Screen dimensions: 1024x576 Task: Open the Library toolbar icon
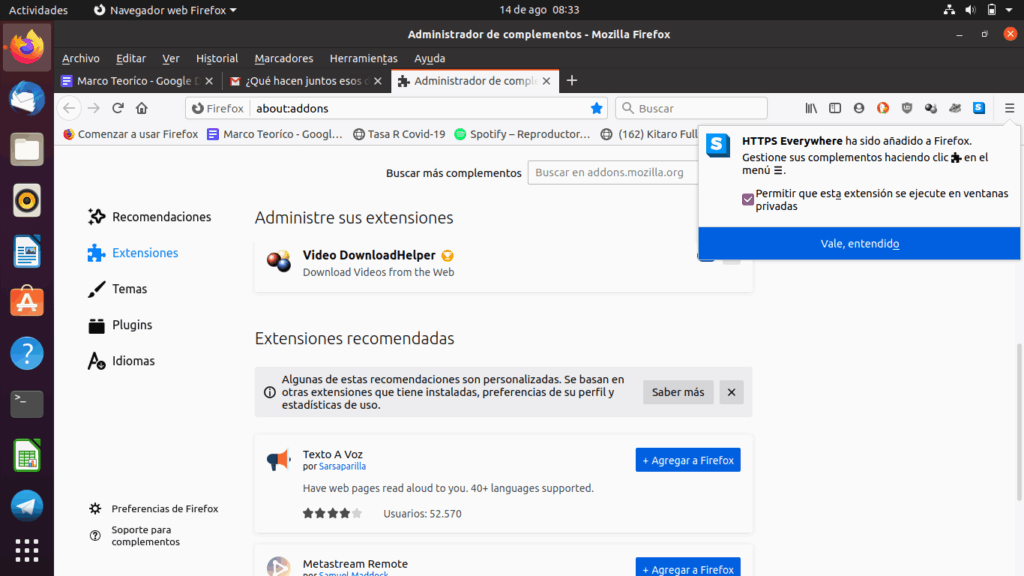coord(810,108)
